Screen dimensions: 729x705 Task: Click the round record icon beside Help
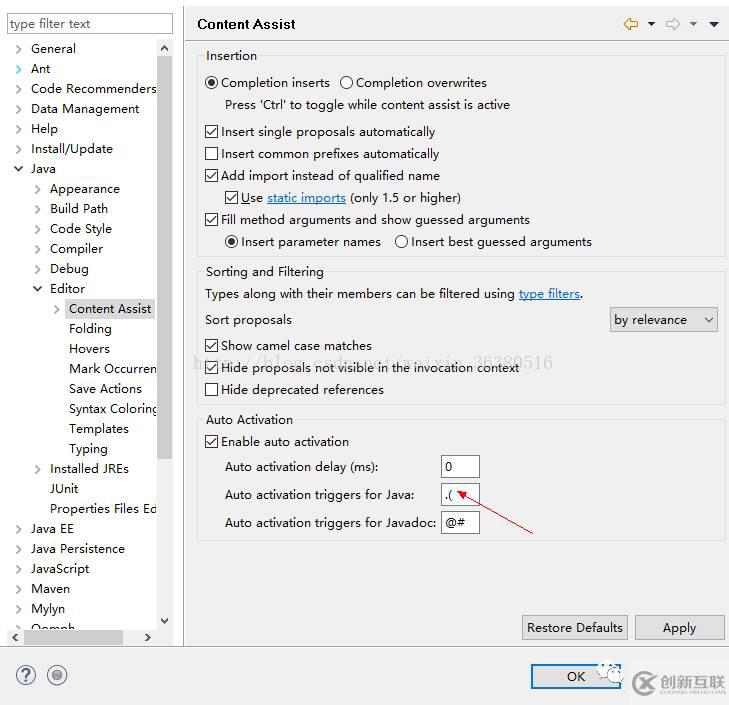[x=57, y=675]
